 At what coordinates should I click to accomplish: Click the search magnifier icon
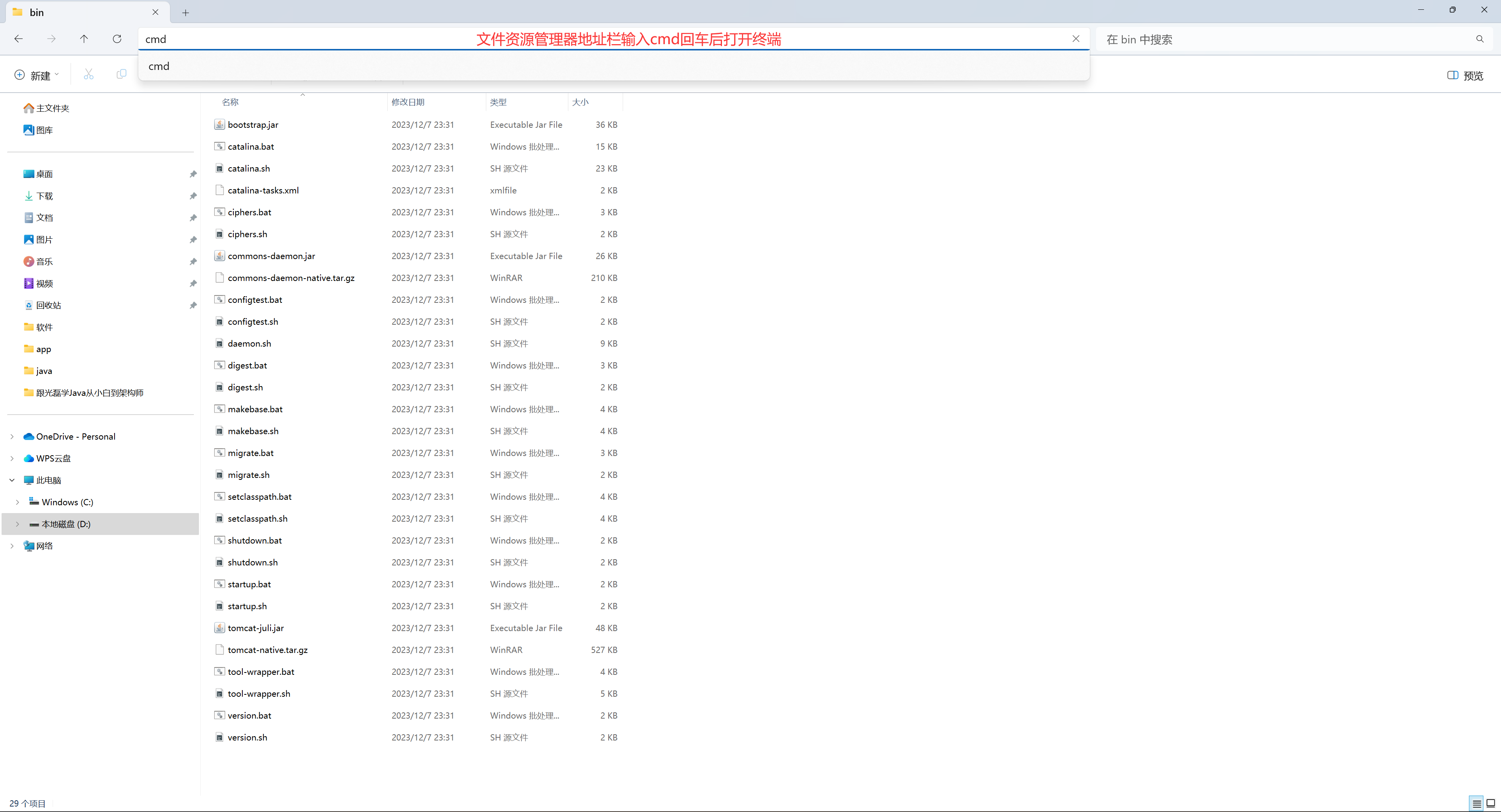tap(1480, 39)
